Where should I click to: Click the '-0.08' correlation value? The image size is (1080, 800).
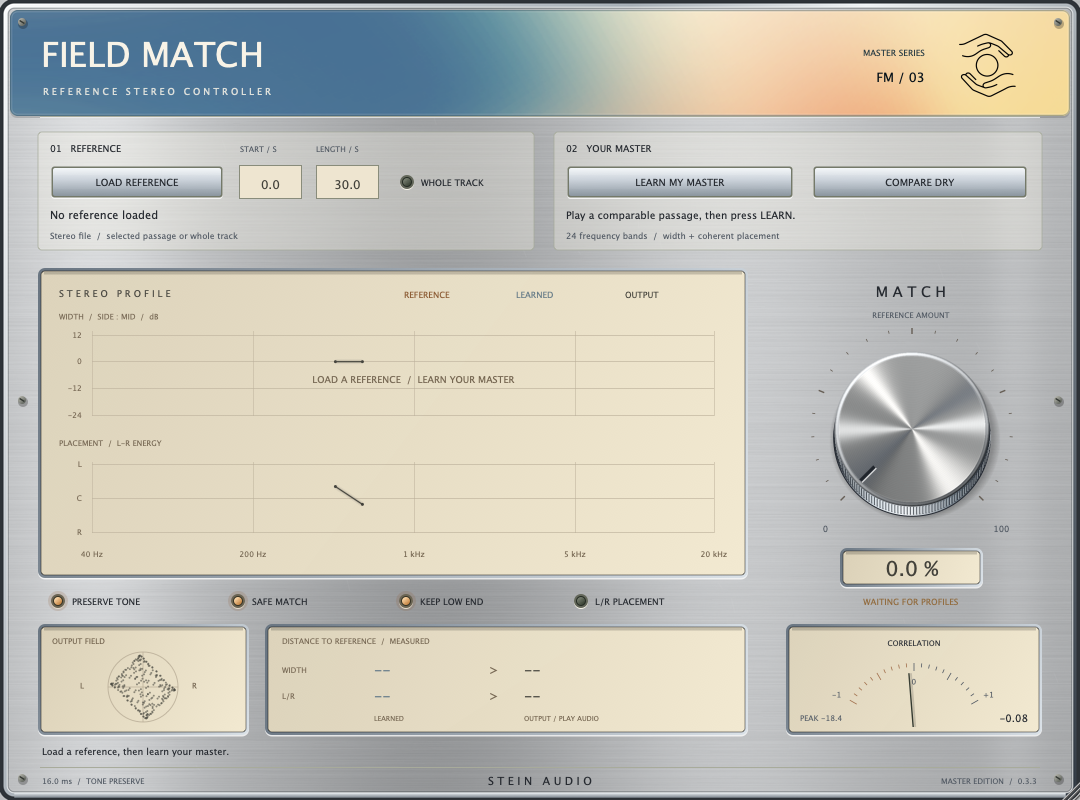point(1013,718)
